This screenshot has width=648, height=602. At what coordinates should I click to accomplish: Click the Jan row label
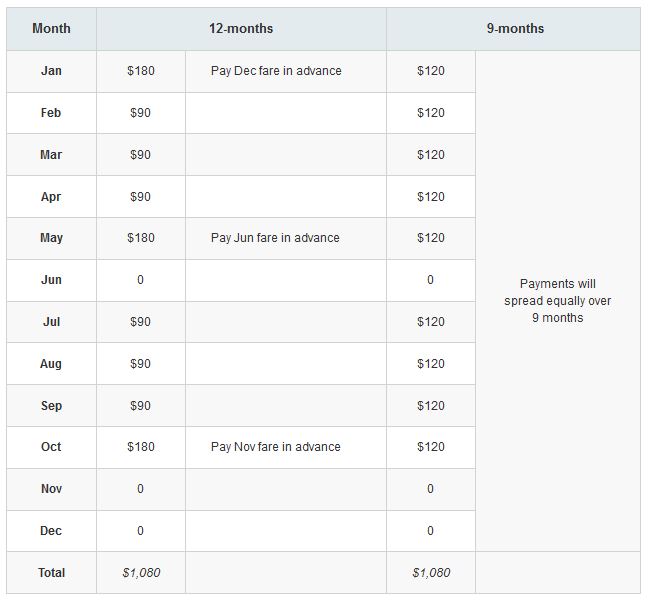point(51,71)
